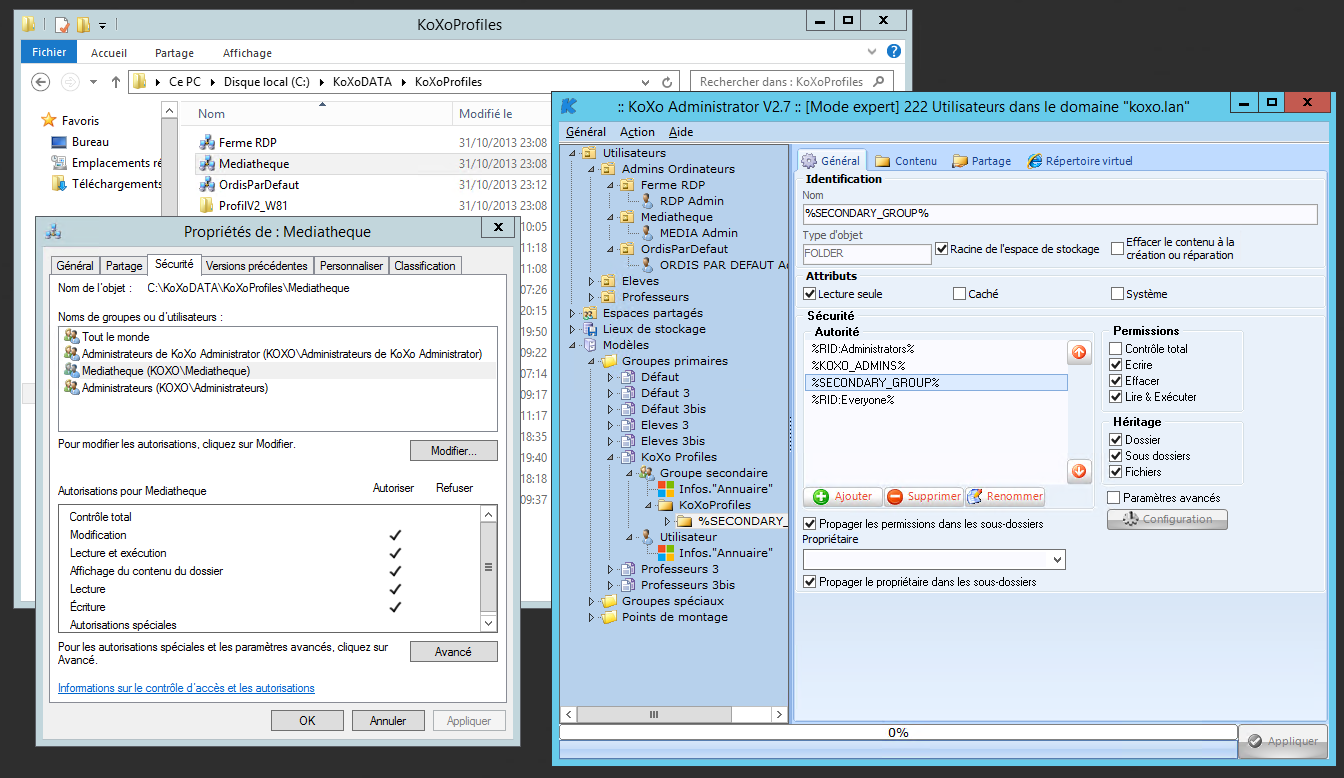
Task: Expand Groupes spéciaux node
Action: [x=592, y=601]
